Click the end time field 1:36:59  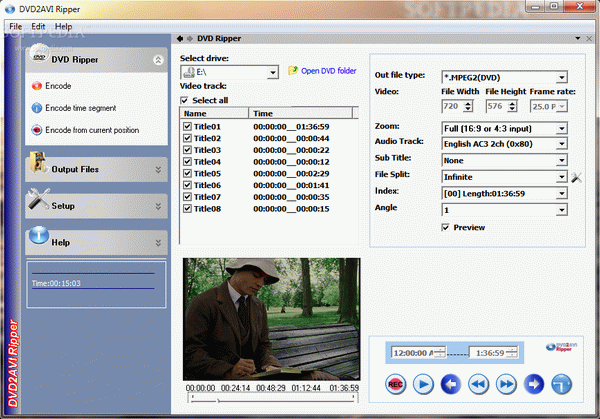pos(494,353)
